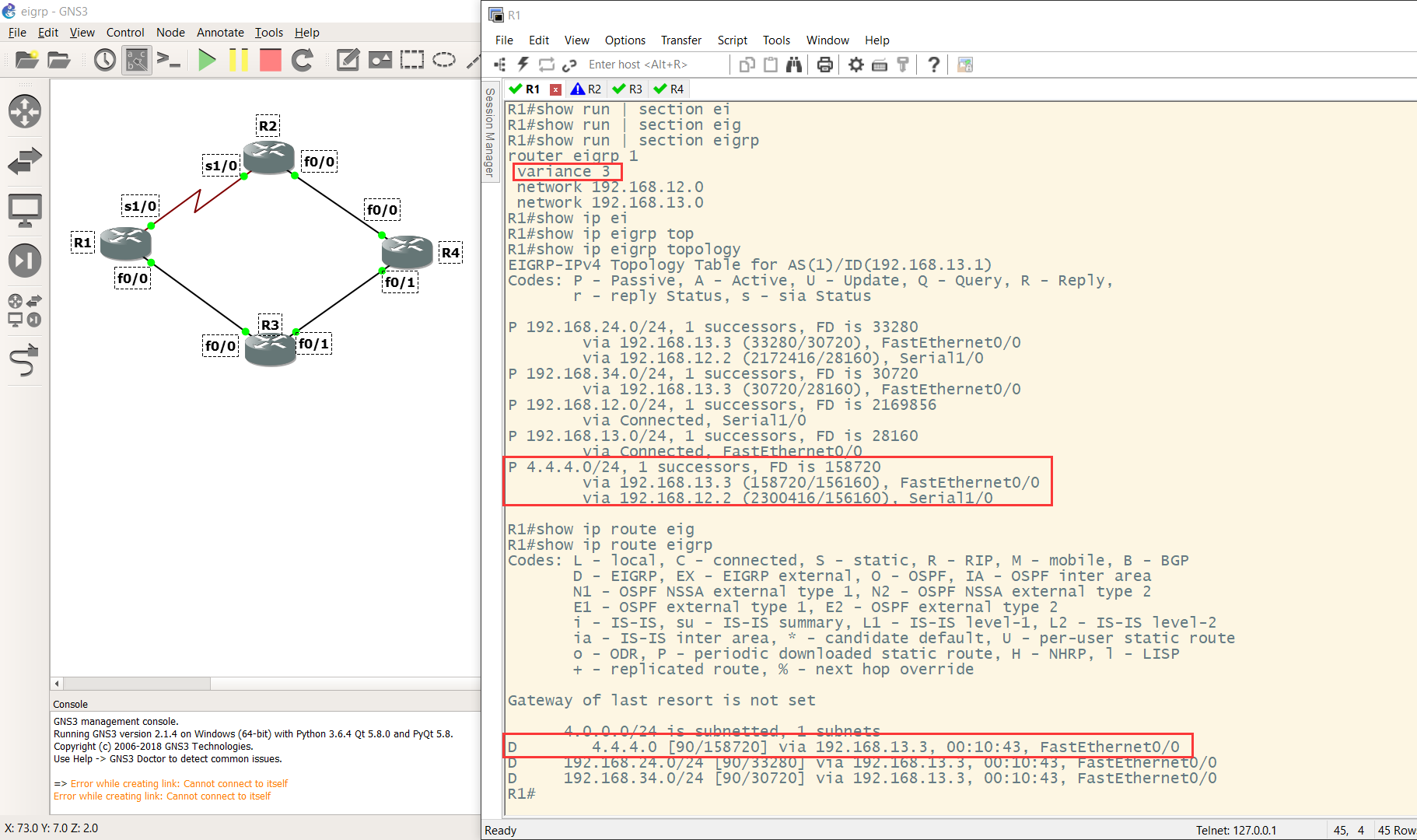Click the add note icon
1417x840 pixels.
tap(348, 60)
